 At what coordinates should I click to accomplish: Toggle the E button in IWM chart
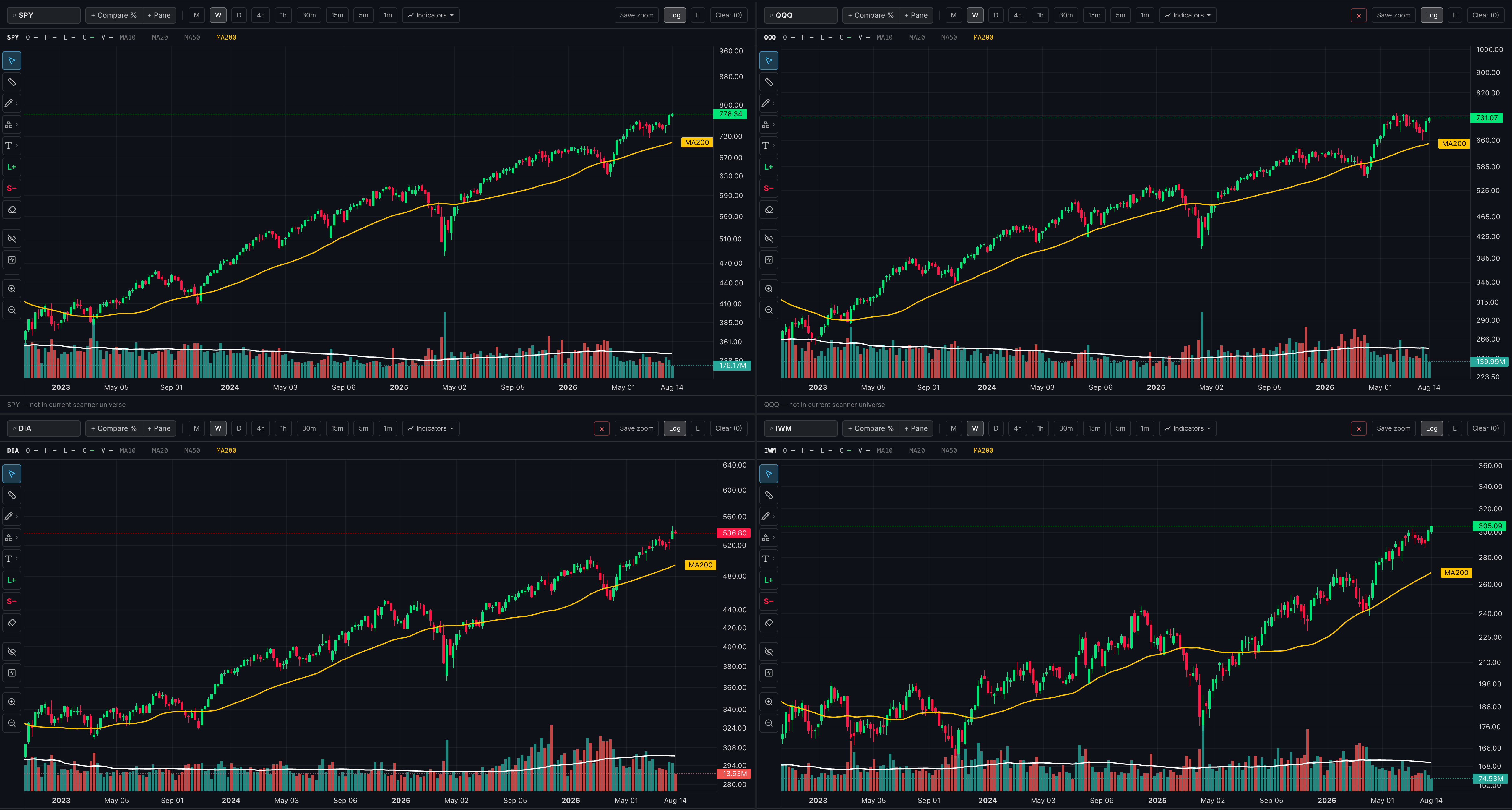1455,428
